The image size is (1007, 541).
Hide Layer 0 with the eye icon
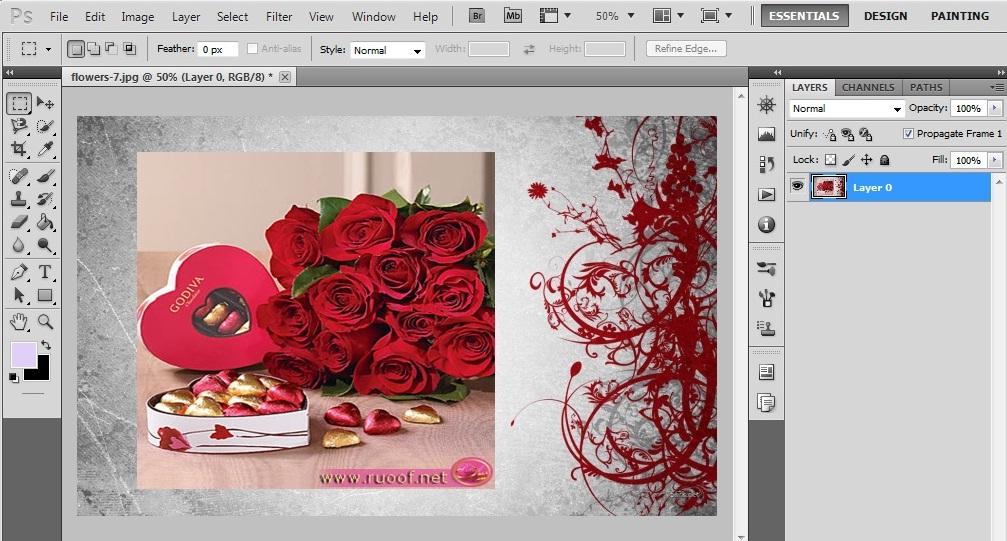click(x=797, y=186)
